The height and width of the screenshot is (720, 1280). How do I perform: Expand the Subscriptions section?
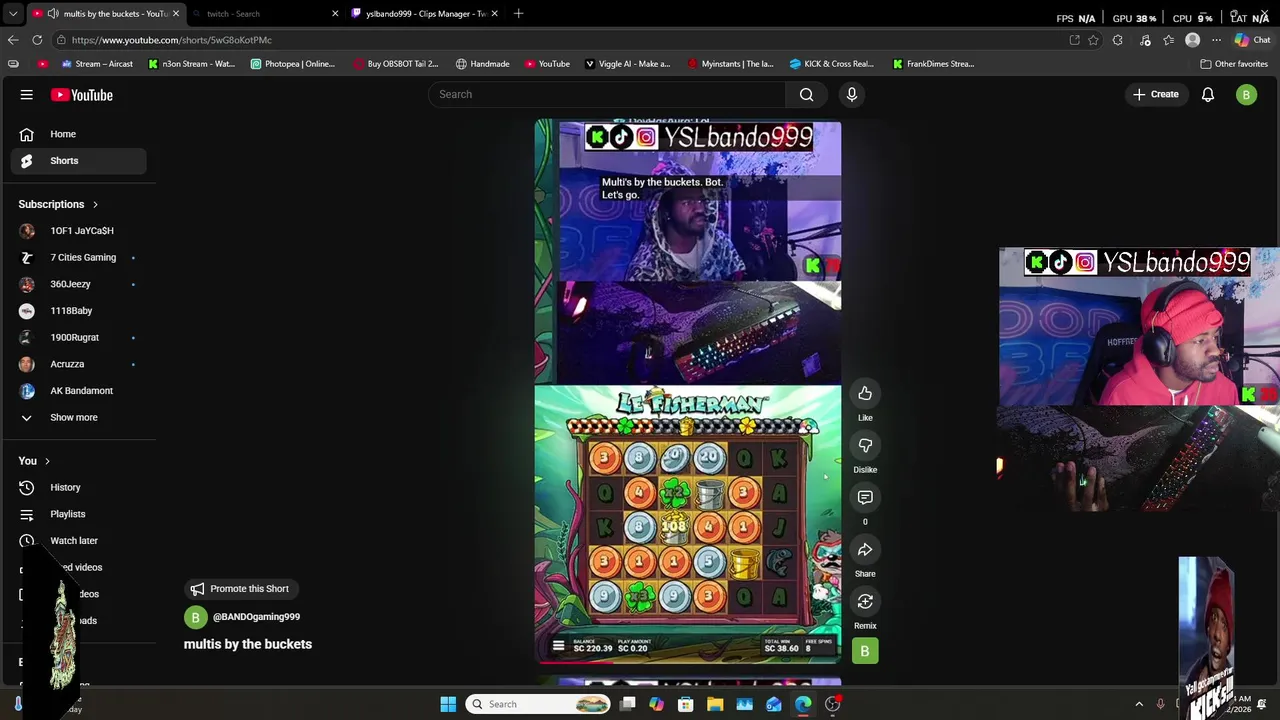[x=59, y=204]
